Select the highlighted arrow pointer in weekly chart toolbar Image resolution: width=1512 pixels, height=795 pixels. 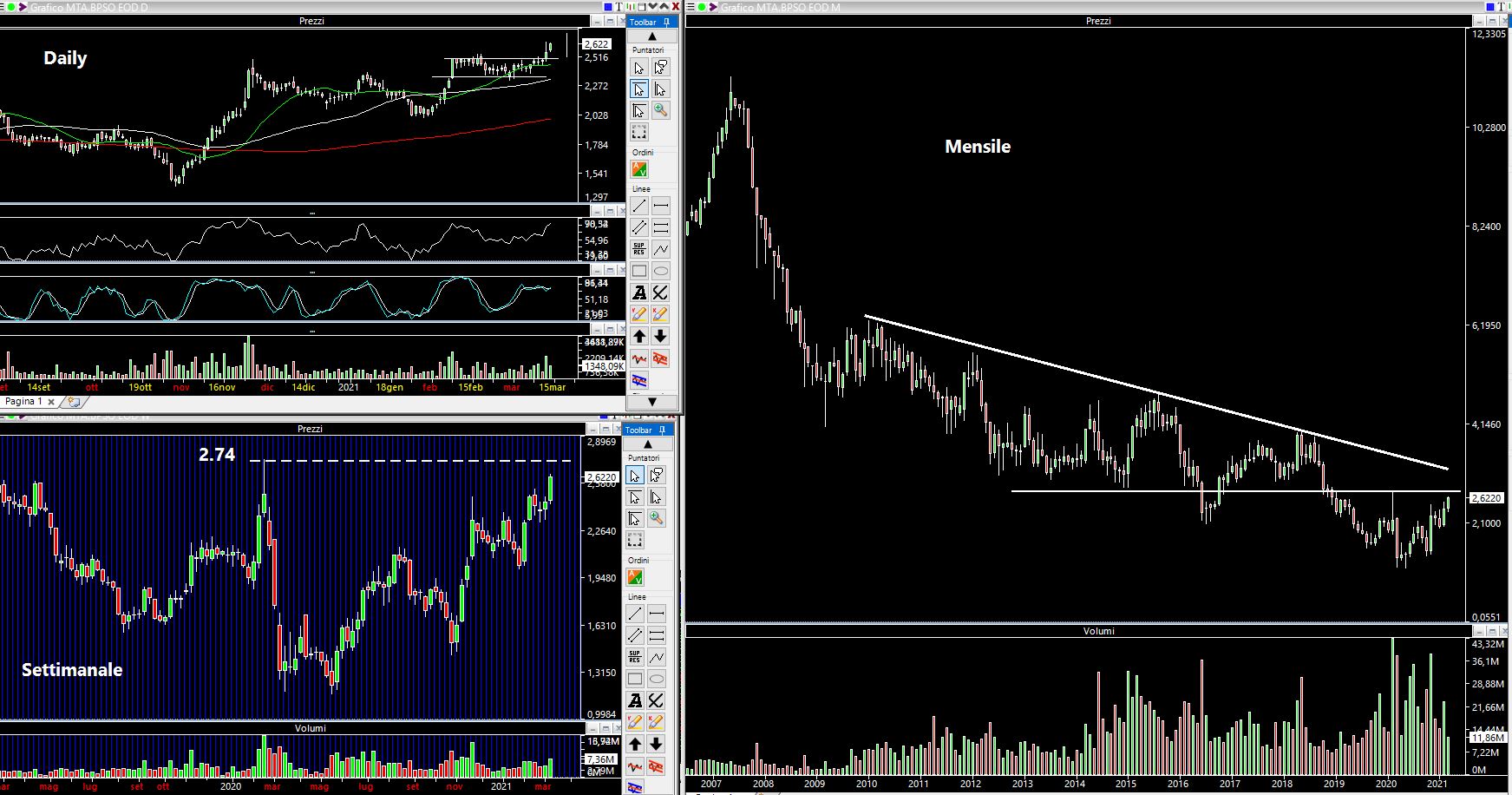click(x=635, y=476)
